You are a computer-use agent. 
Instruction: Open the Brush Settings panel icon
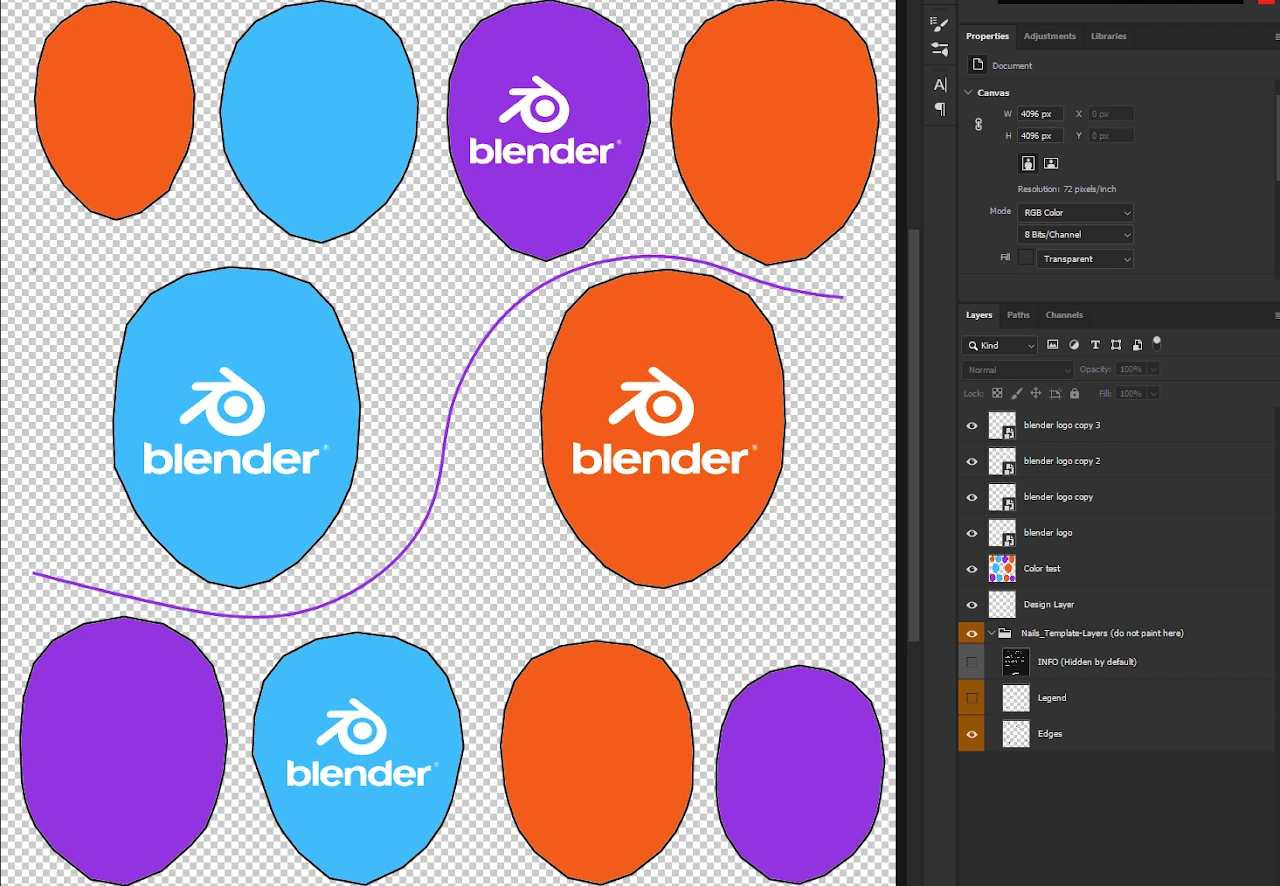click(x=939, y=48)
